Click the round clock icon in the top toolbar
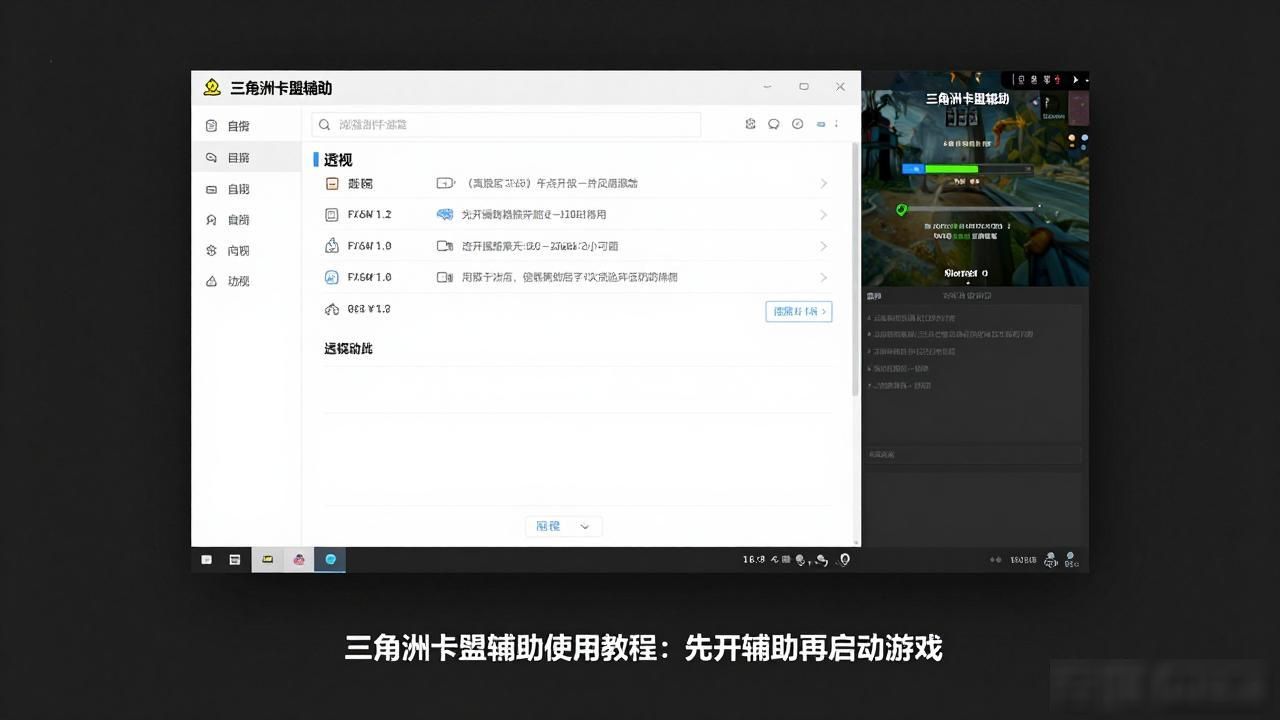Image resolution: width=1280 pixels, height=720 pixels. coord(798,124)
